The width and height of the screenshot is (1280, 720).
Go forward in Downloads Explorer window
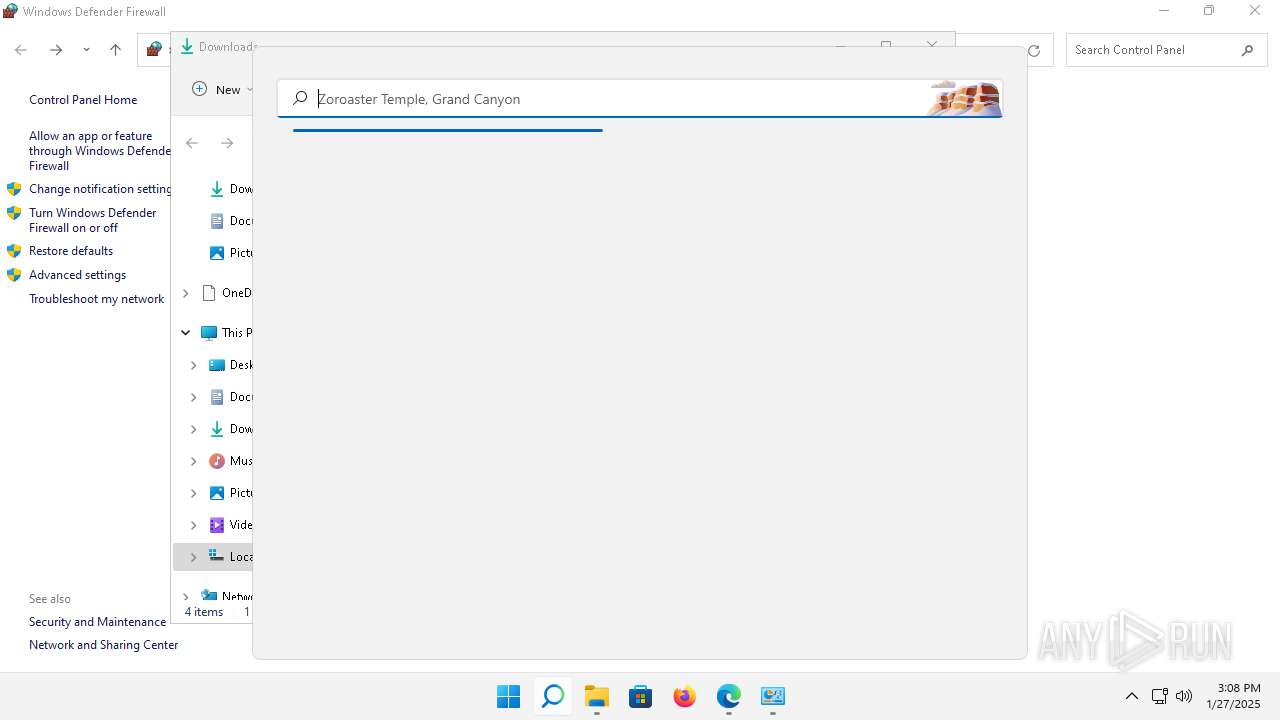click(227, 143)
